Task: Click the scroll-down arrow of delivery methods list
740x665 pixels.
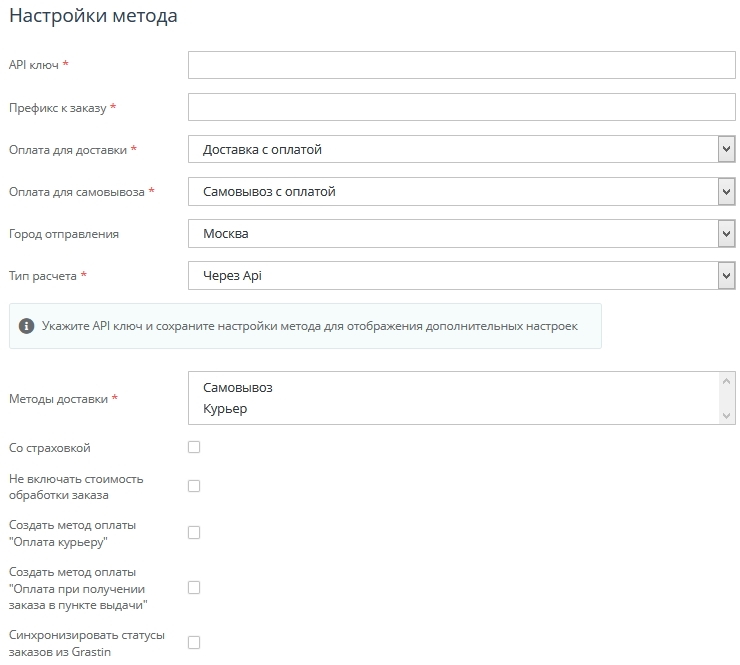Action: coord(727,415)
